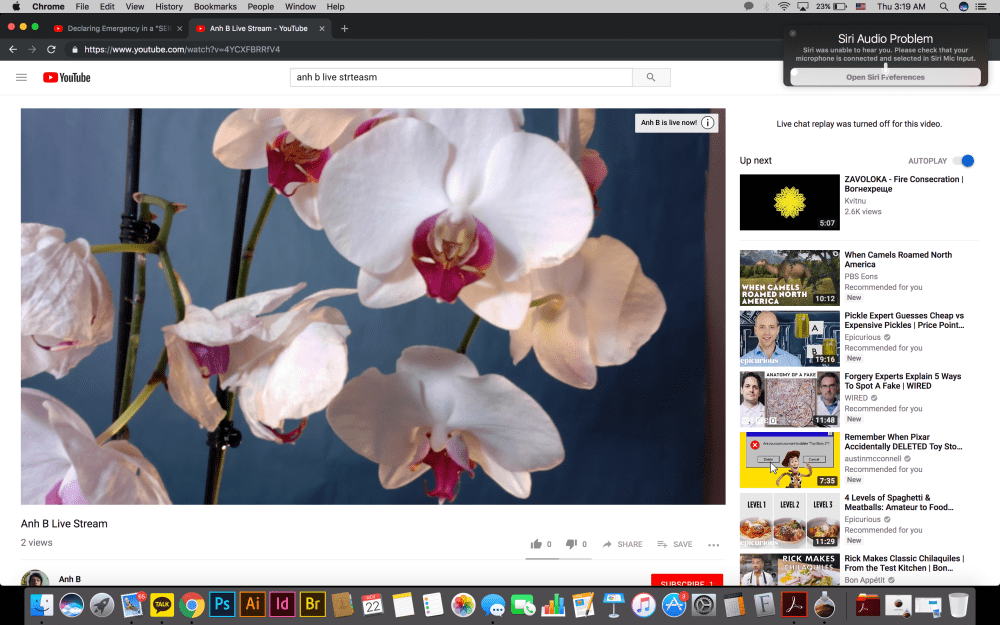Image resolution: width=1000 pixels, height=625 pixels.
Task: Click the Share arrow icon
Action: [609, 544]
